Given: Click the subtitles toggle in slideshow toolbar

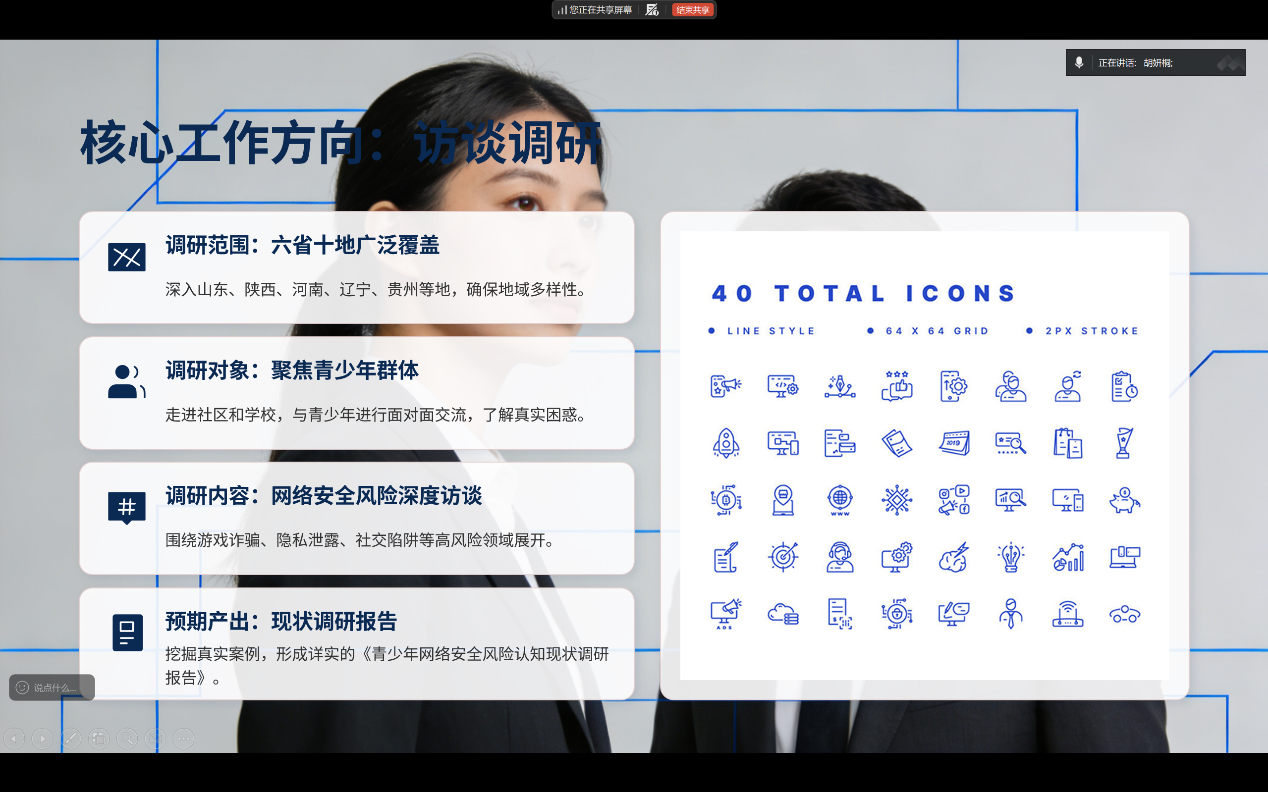Looking at the screenshot, I should coord(155,739).
